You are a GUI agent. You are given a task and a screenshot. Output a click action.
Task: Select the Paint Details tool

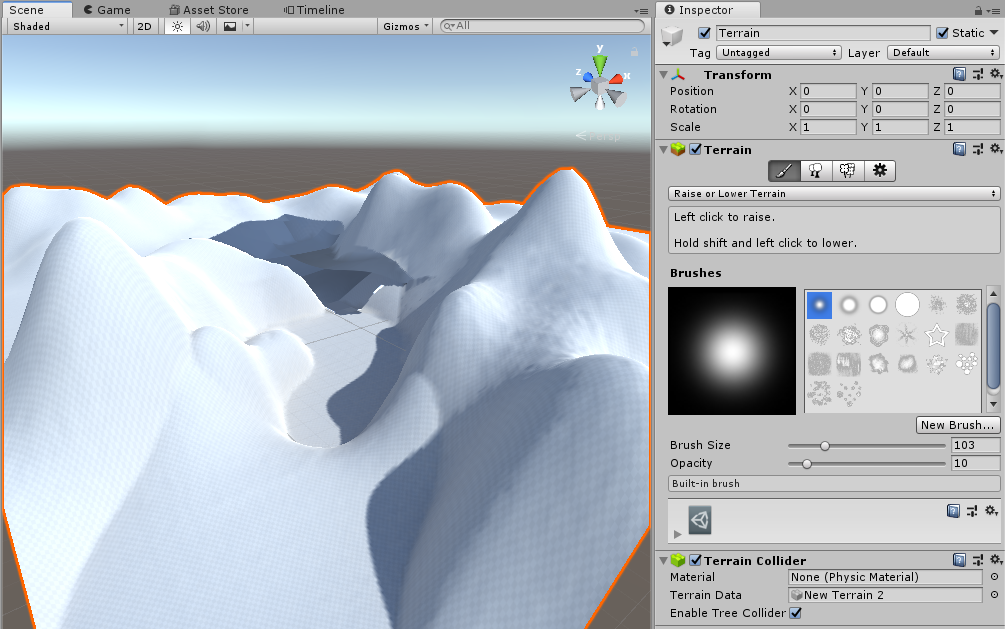click(848, 171)
